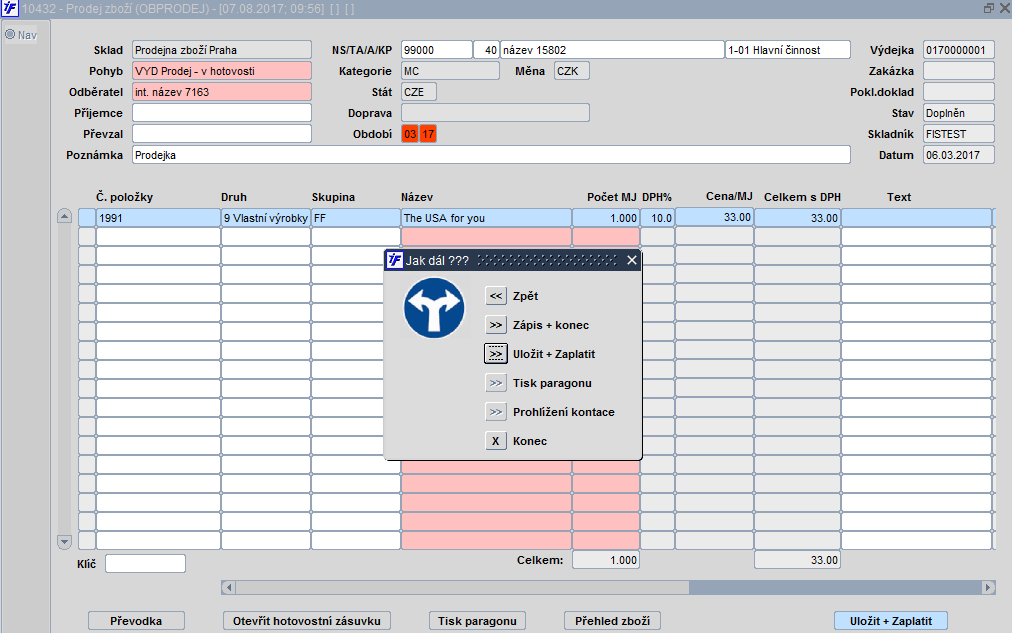Screen dimensions: 1012x633
Task: Click the Celkem quantity total 1.000
Action: pos(605,560)
